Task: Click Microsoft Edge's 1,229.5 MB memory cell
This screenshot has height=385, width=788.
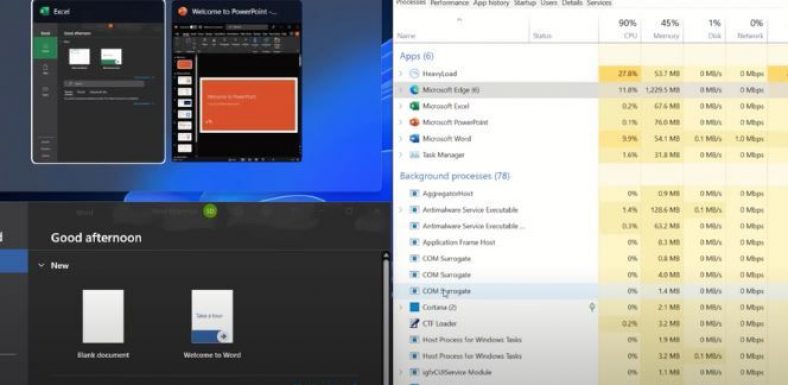Action: (x=662, y=90)
